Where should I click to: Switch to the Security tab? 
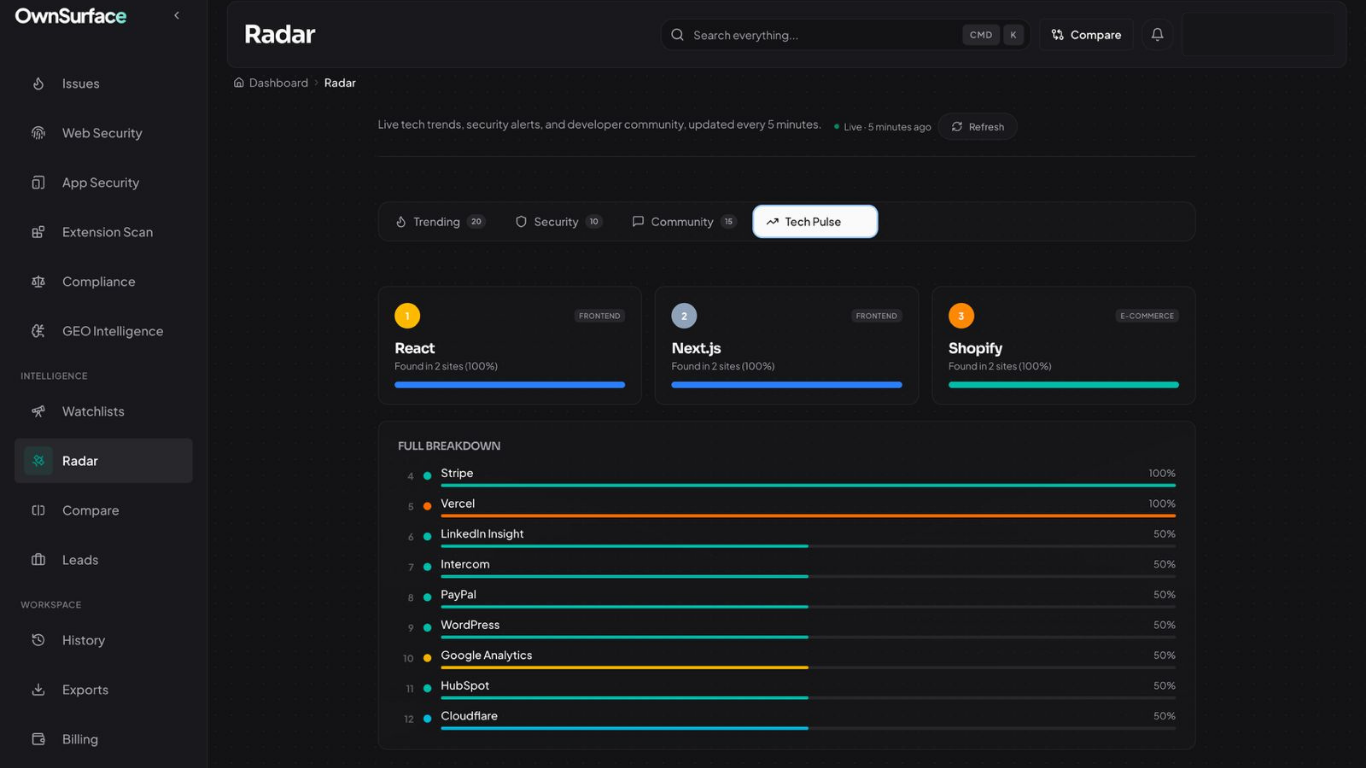(x=559, y=222)
